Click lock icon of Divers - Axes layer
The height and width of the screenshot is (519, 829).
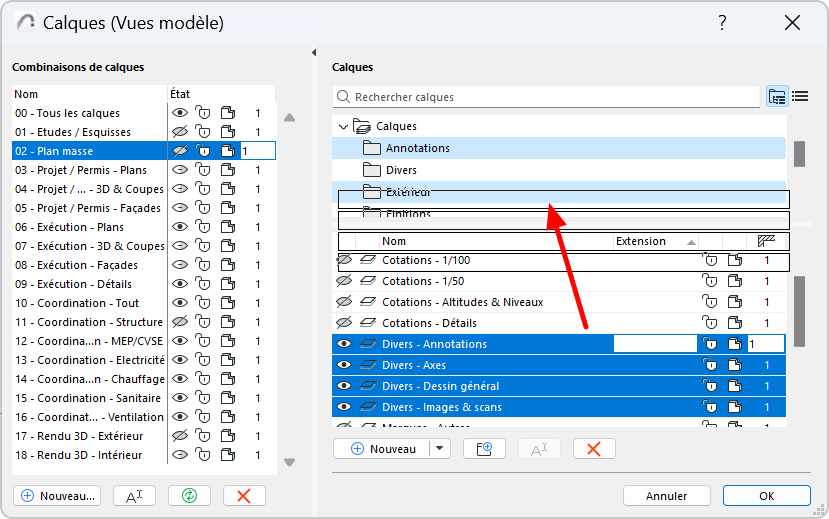pyautogui.click(x=710, y=365)
